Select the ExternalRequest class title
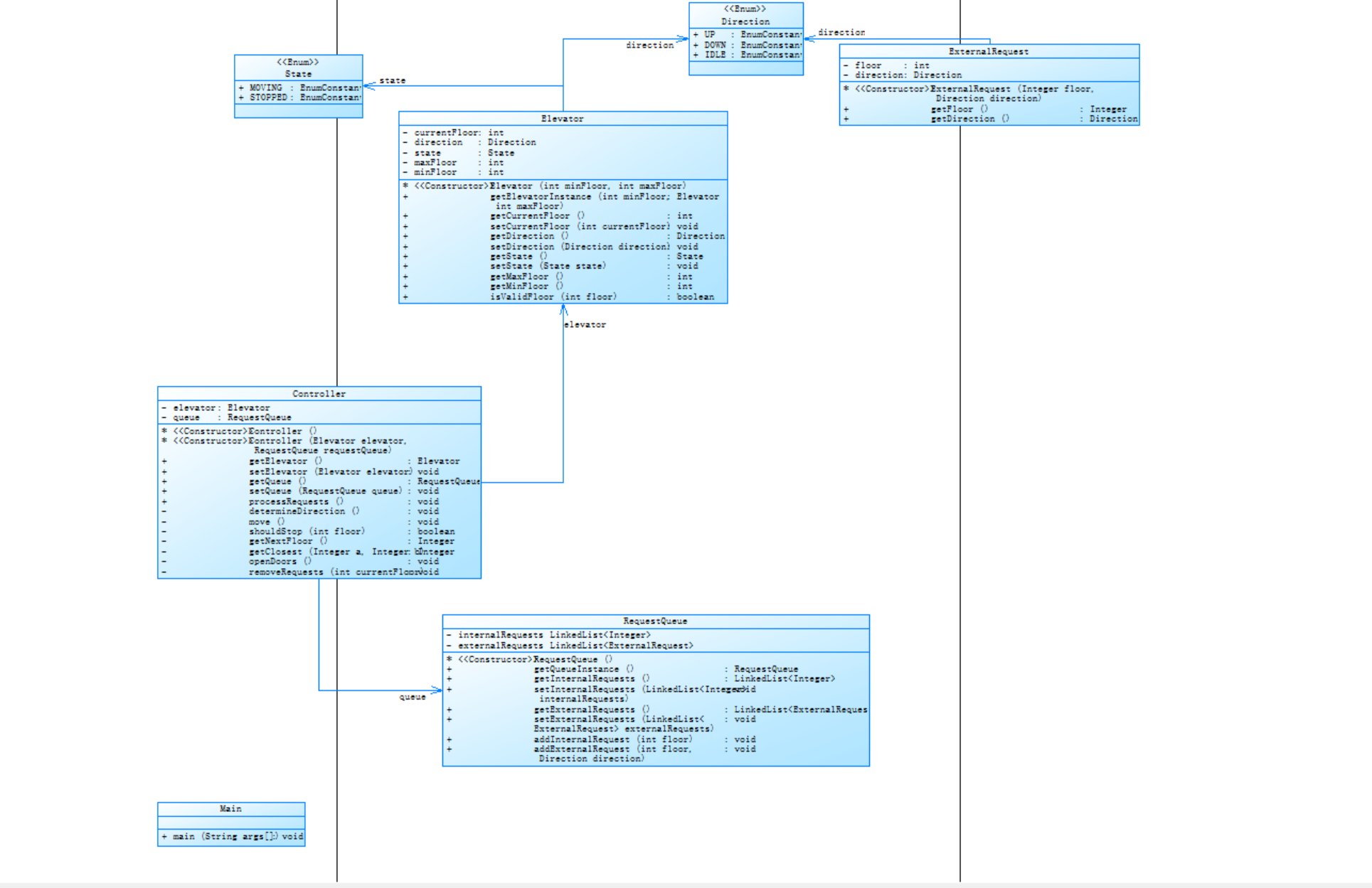 pyautogui.click(x=988, y=52)
